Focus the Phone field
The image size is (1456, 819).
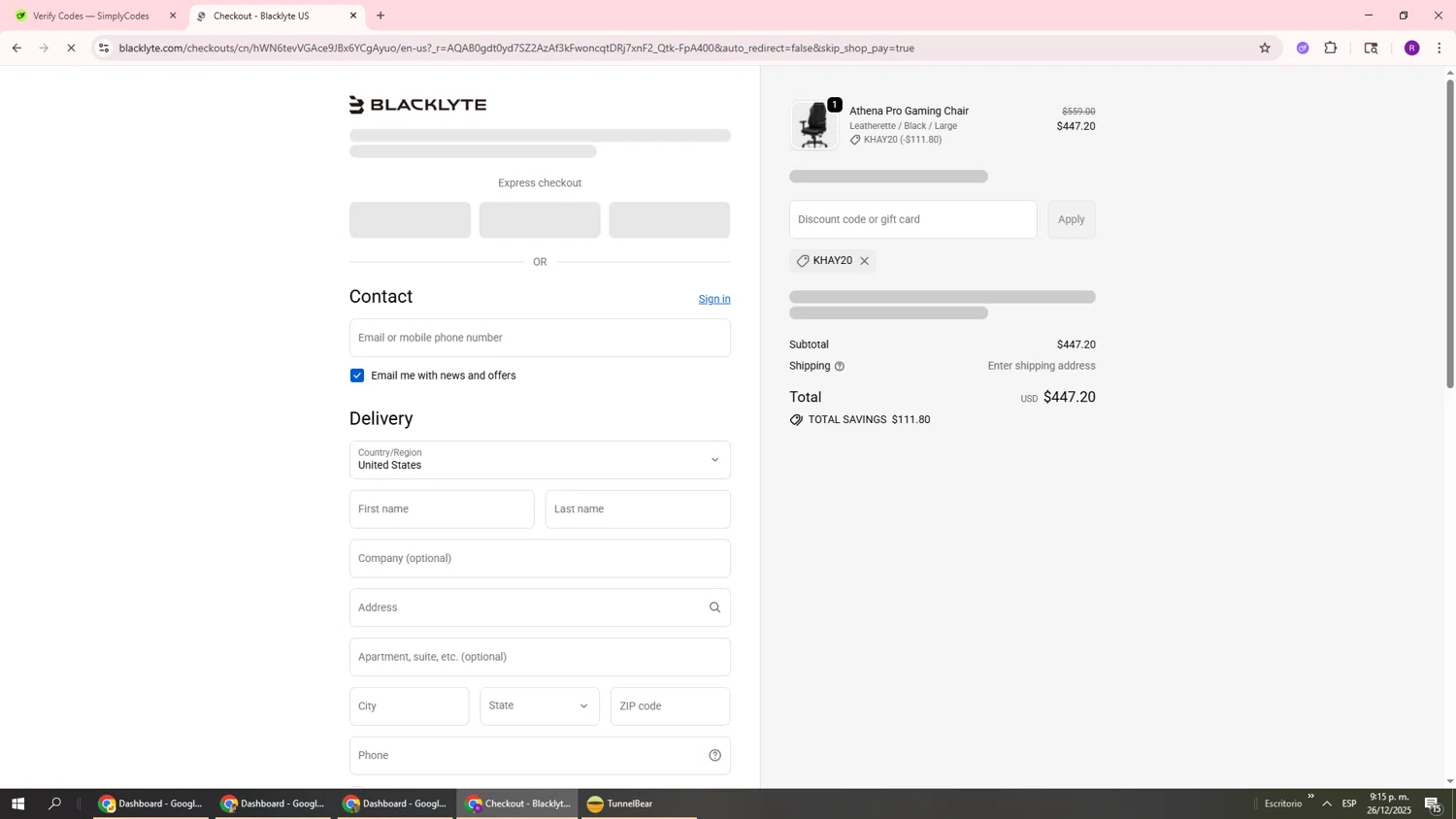tap(540, 756)
